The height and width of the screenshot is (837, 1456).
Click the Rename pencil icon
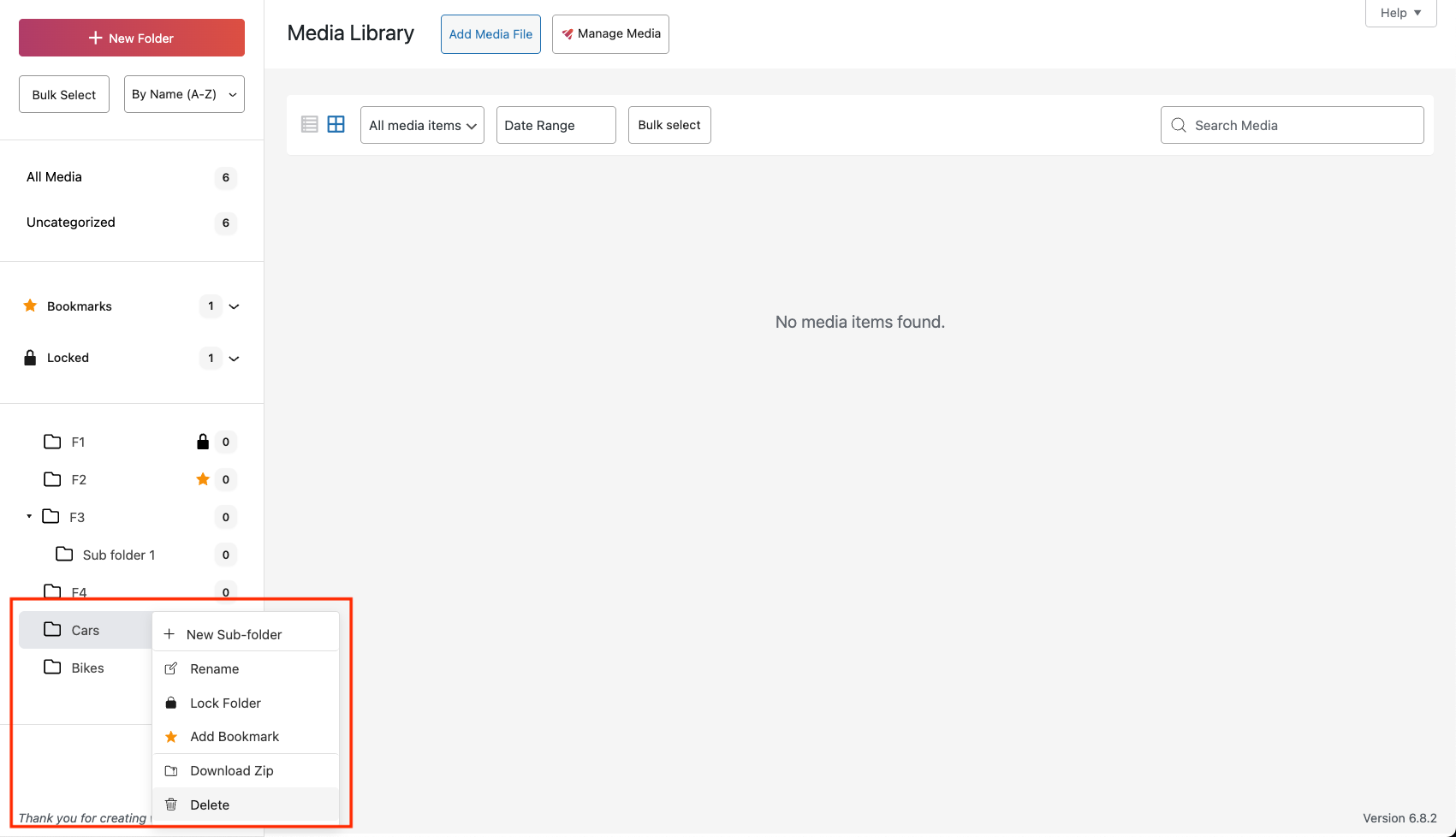[x=171, y=668]
